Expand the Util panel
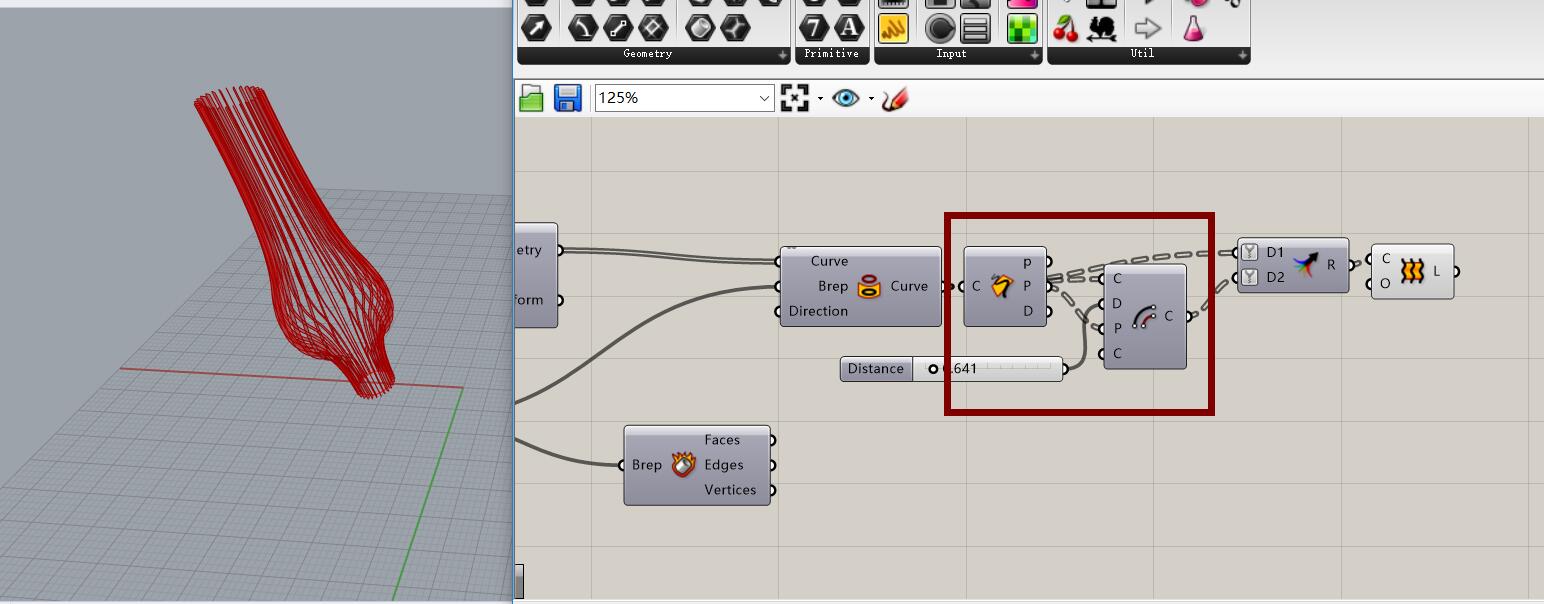1544x604 pixels. [x=1243, y=55]
